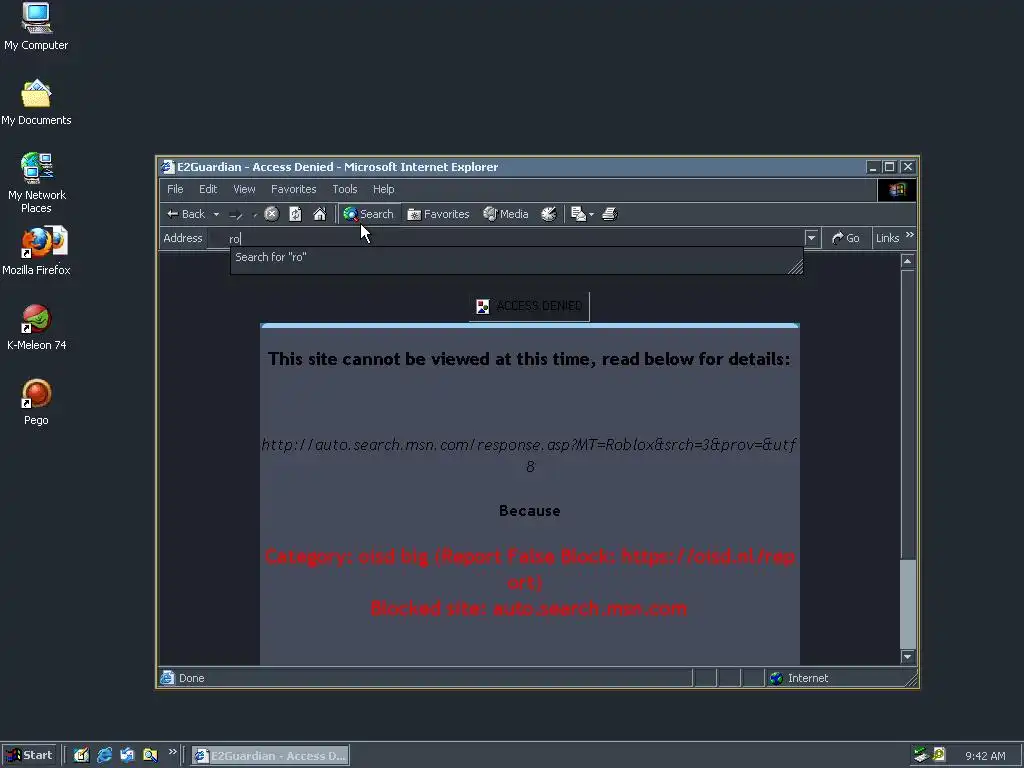Go forward with the Forward arrow
1024x768 pixels.
click(236, 214)
